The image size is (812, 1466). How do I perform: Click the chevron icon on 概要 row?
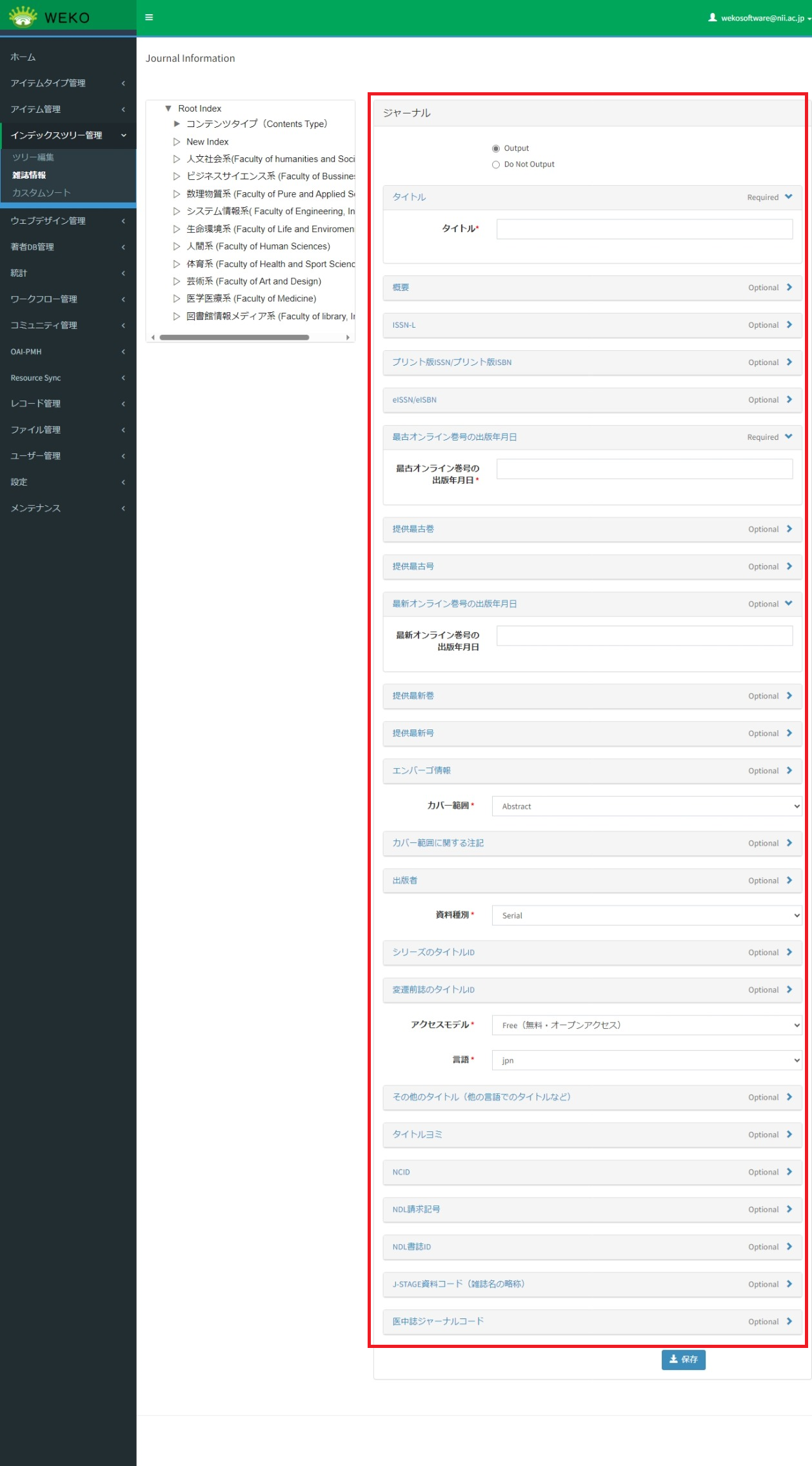pyautogui.click(x=789, y=288)
